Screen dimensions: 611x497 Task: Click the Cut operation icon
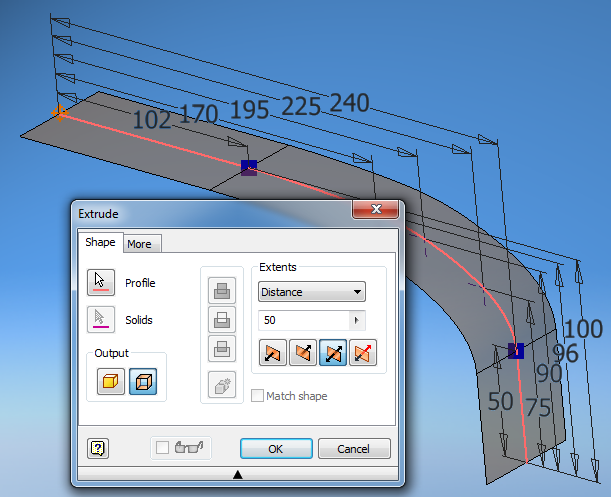click(x=222, y=319)
